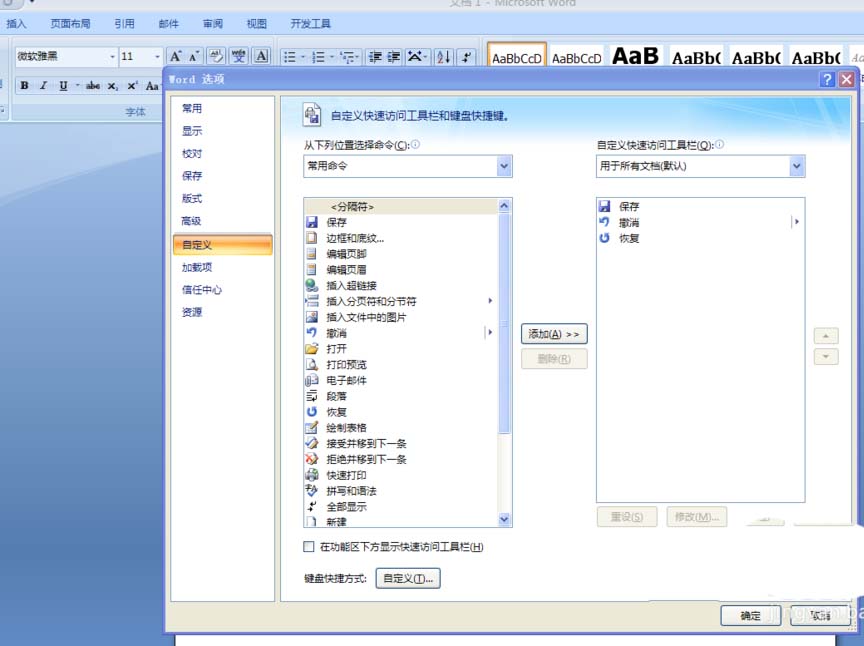This screenshot has width=864, height=646.
Task: Click the 修改(M)... button
Action: (x=696, y=517)
